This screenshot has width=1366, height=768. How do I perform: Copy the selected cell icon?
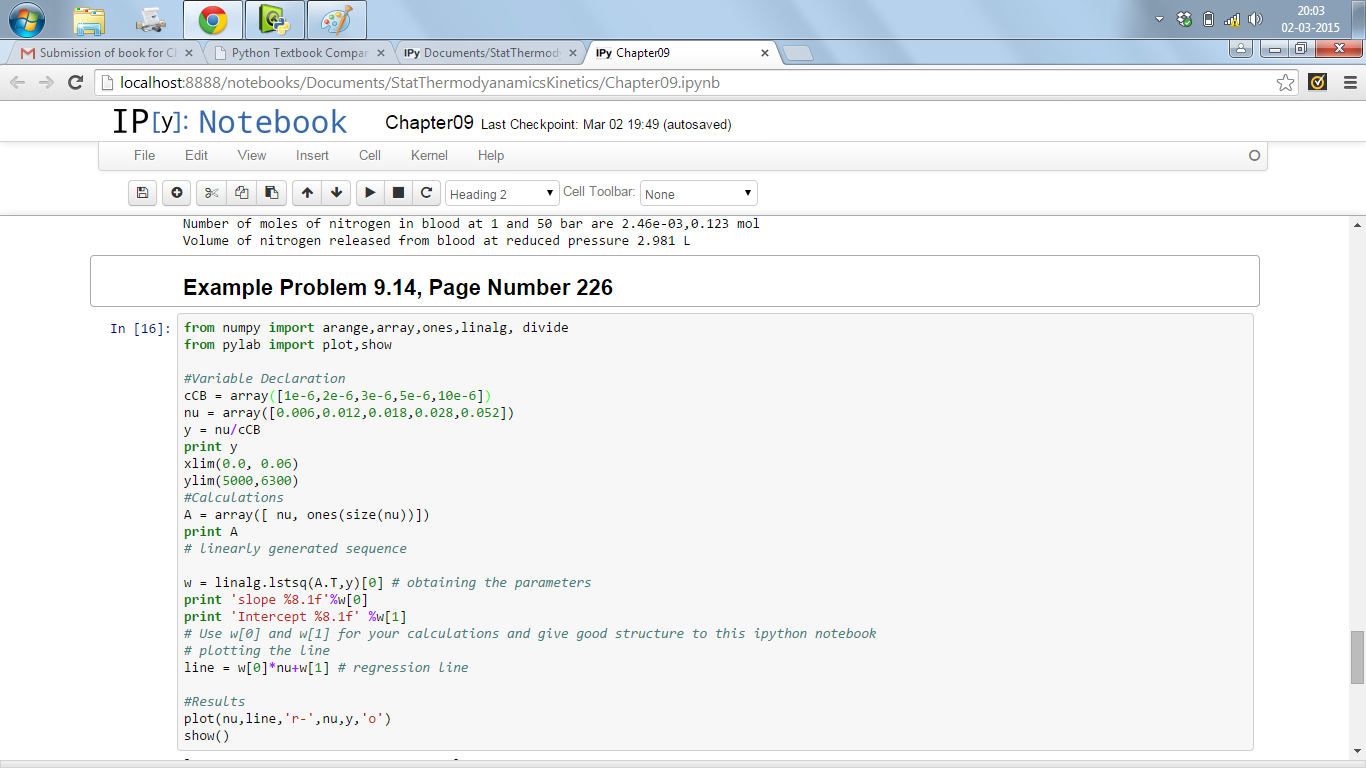click(x=241, y=193)
